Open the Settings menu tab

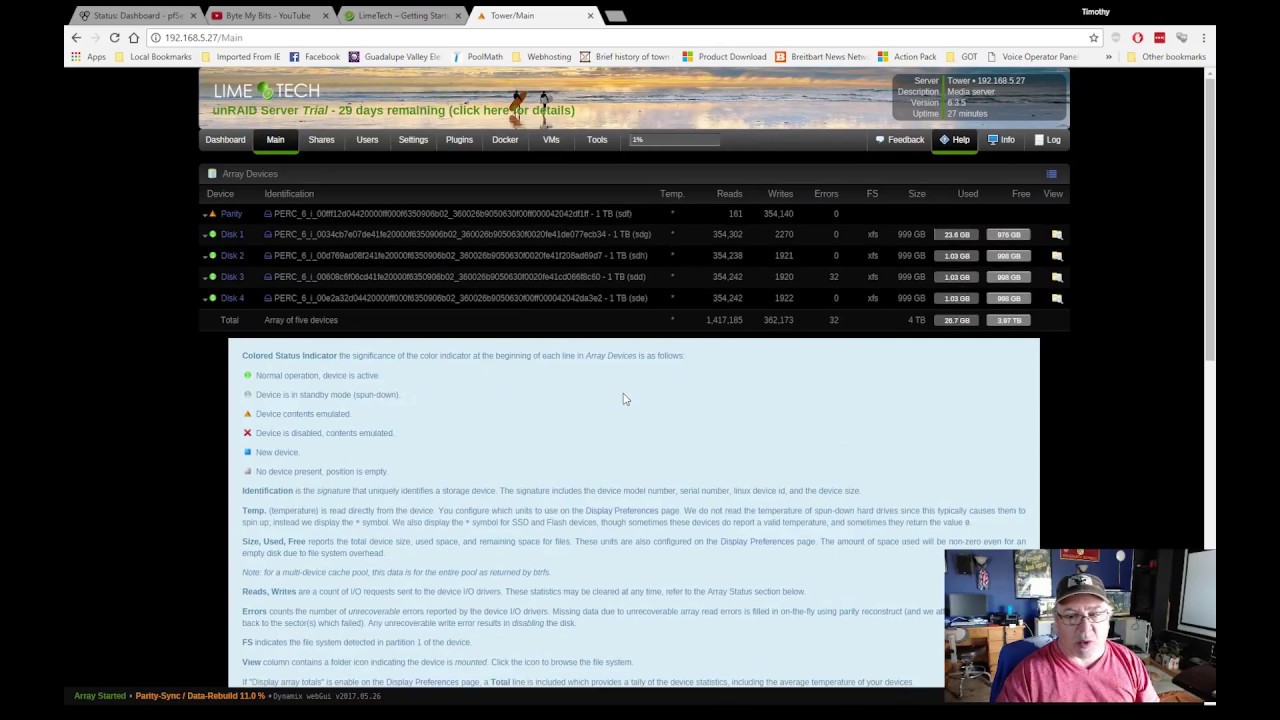coord(413,140)
